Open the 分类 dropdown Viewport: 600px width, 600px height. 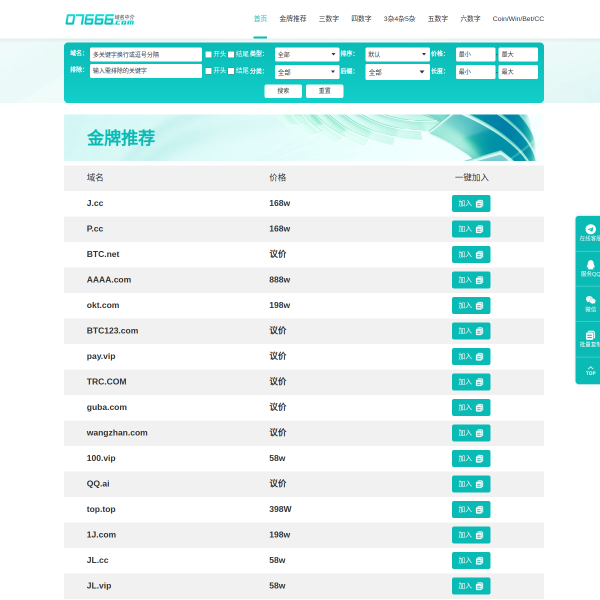click(x=307, y=72)
